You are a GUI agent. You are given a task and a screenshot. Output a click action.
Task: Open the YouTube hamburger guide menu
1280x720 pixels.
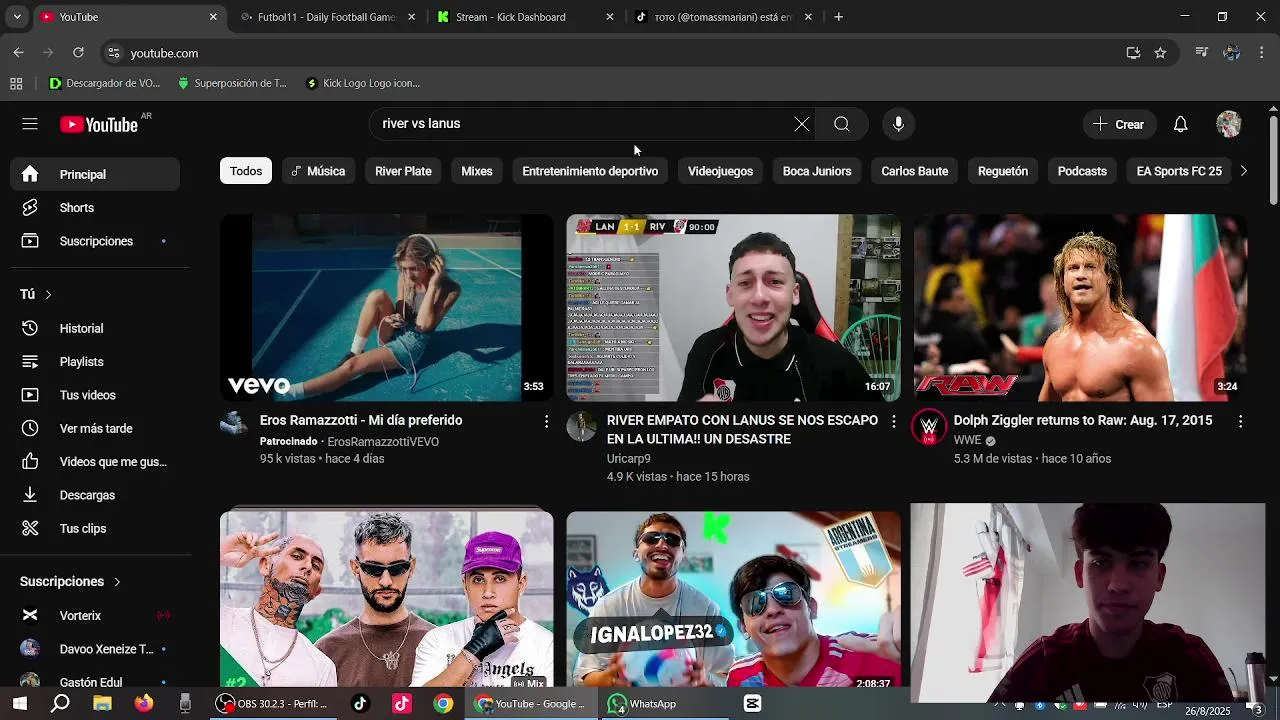point(30,124)
